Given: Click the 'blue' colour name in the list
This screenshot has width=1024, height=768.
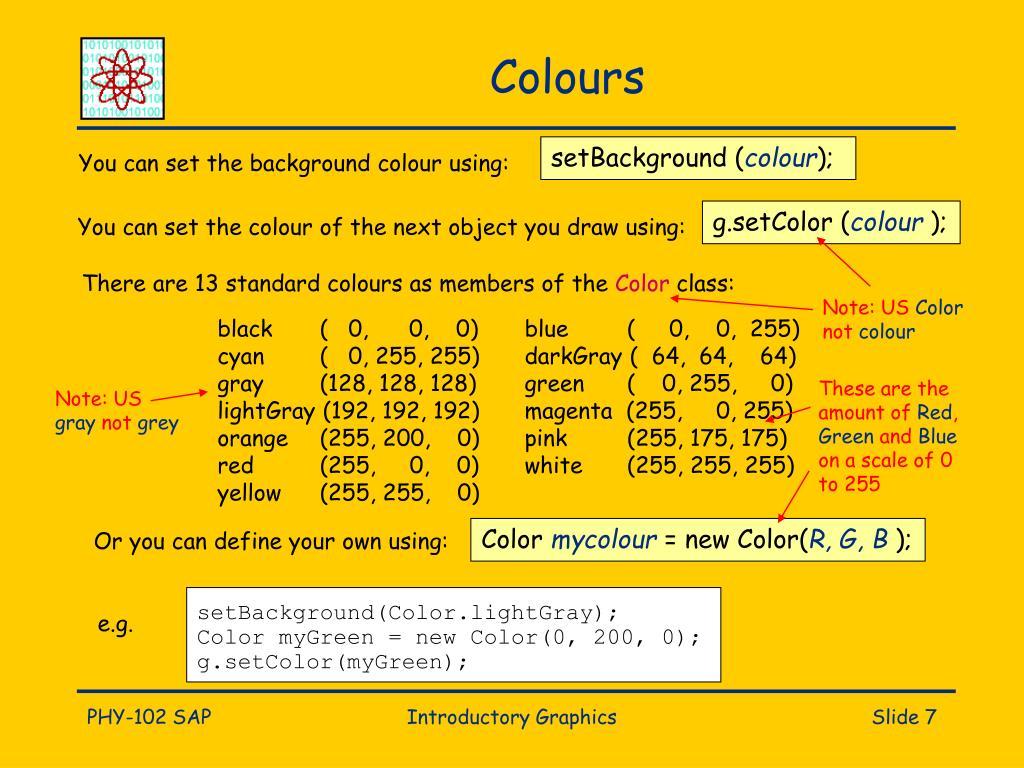Looking at the screenshot, I should point(546,328).
